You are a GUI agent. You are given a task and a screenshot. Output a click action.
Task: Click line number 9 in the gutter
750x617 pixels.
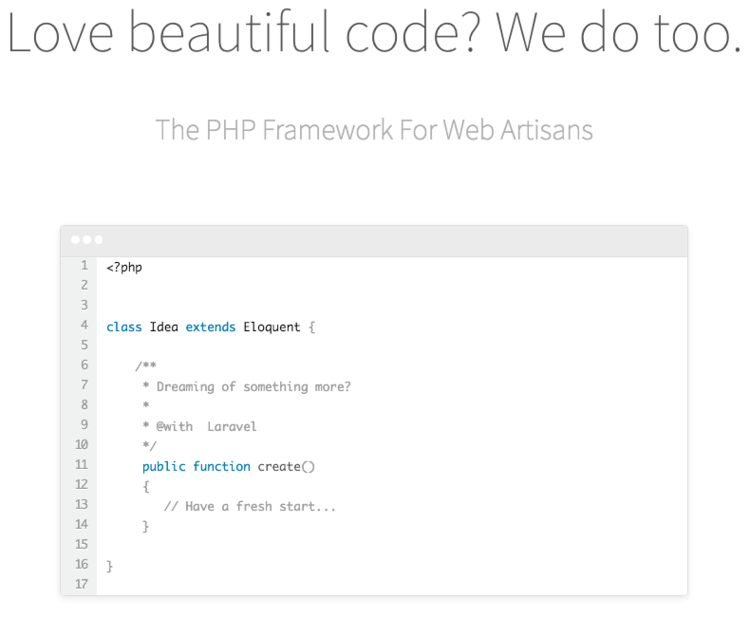(85, 425)
